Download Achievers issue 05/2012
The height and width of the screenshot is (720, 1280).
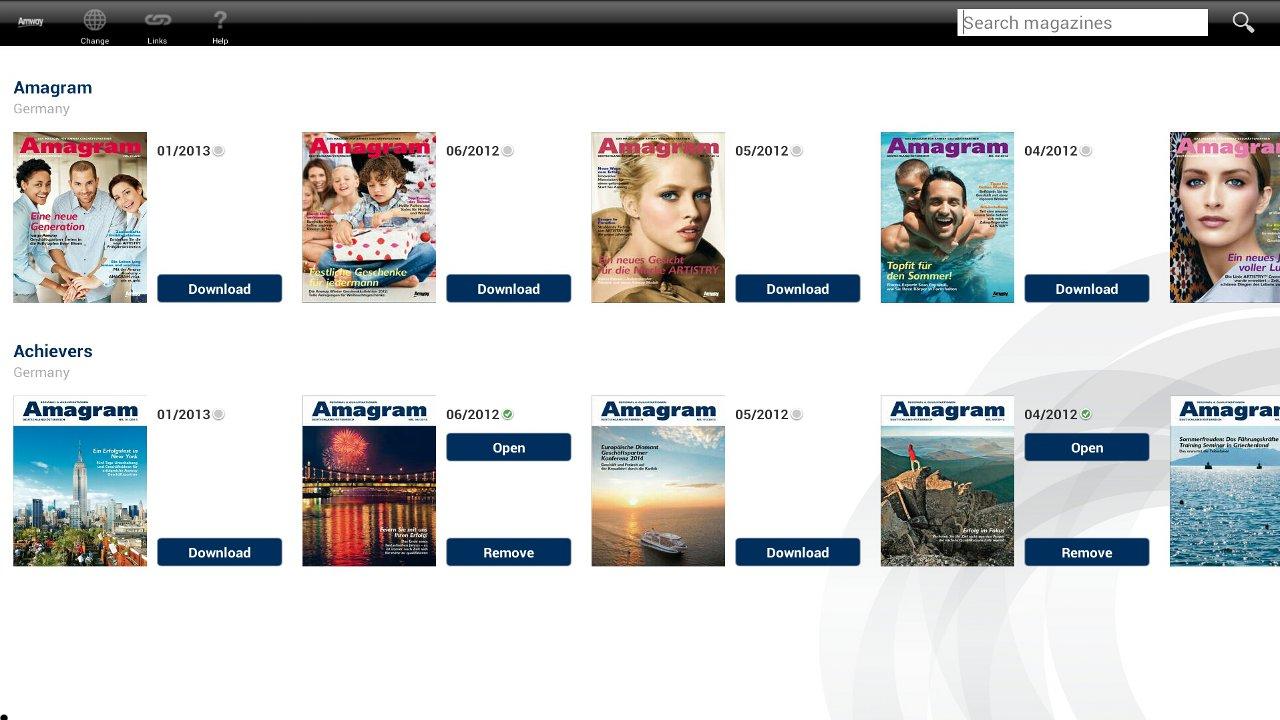click(x=797, y=552)
